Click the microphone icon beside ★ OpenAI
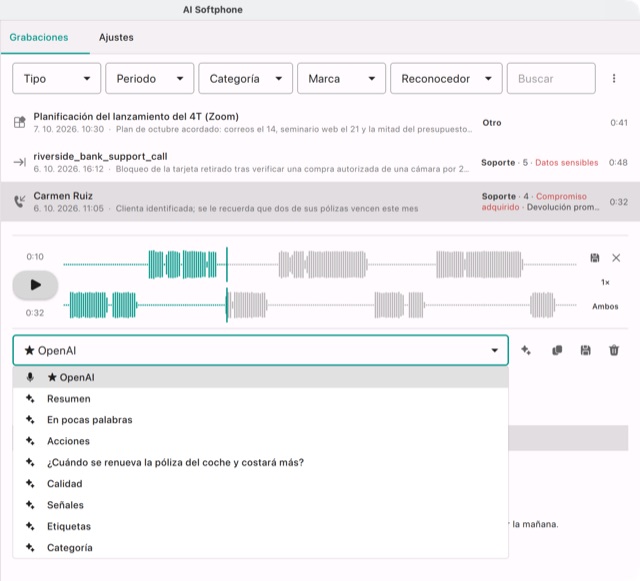Viewport: 640px width, 581px height. coord(30,377)
